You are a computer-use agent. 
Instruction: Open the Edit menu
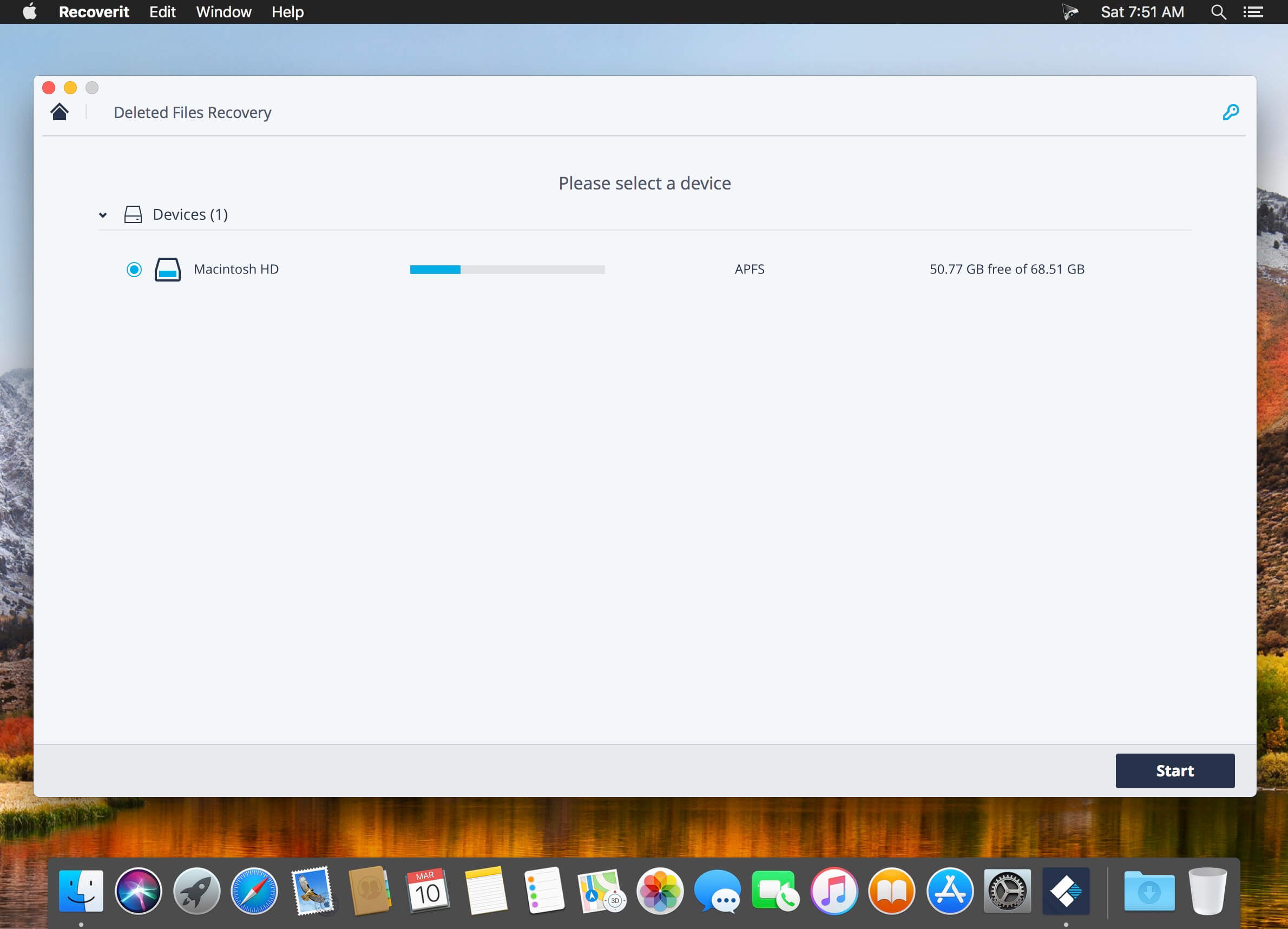[x=162, y=12]
